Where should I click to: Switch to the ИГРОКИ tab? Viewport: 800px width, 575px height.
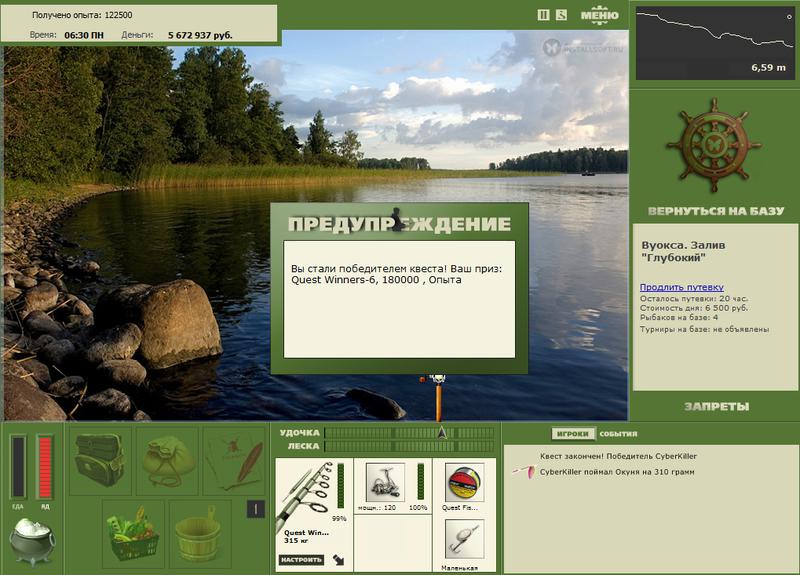tap(573, 434)
